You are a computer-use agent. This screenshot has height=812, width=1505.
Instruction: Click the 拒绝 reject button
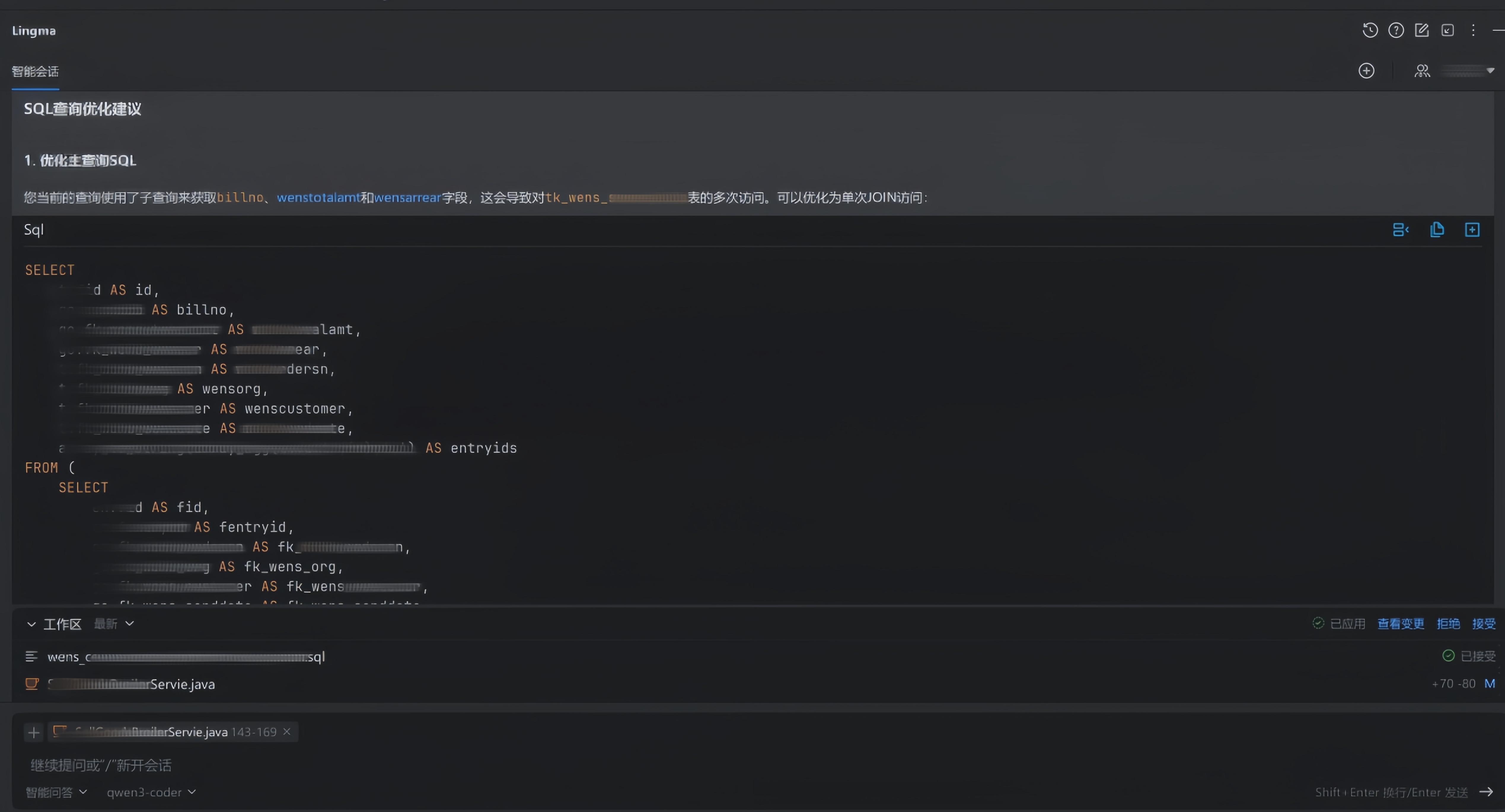(x=1448, y=624)
